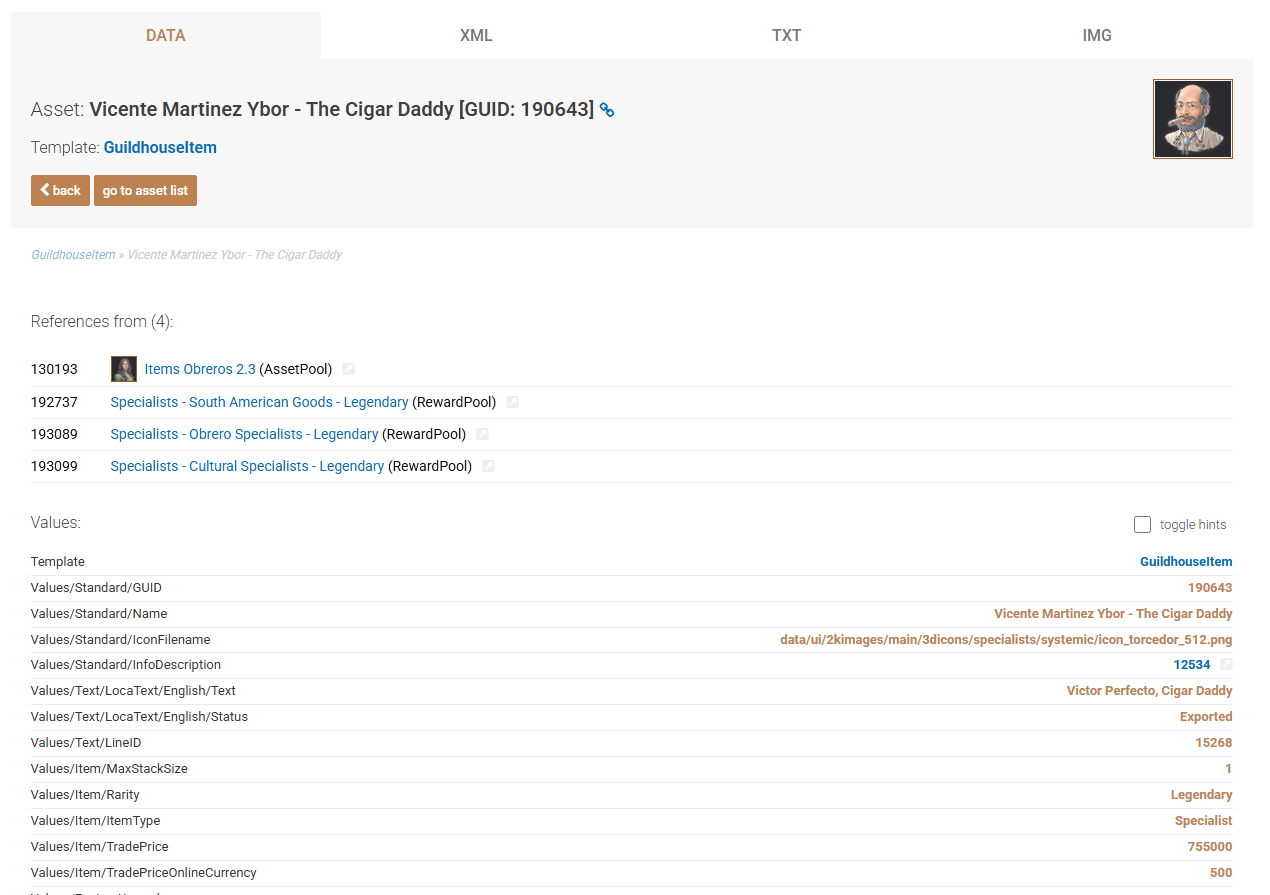Click the external icon after Obrero Specialists RewardPool
Viewport: 1270px width, 895px height.
click(482, 434)
